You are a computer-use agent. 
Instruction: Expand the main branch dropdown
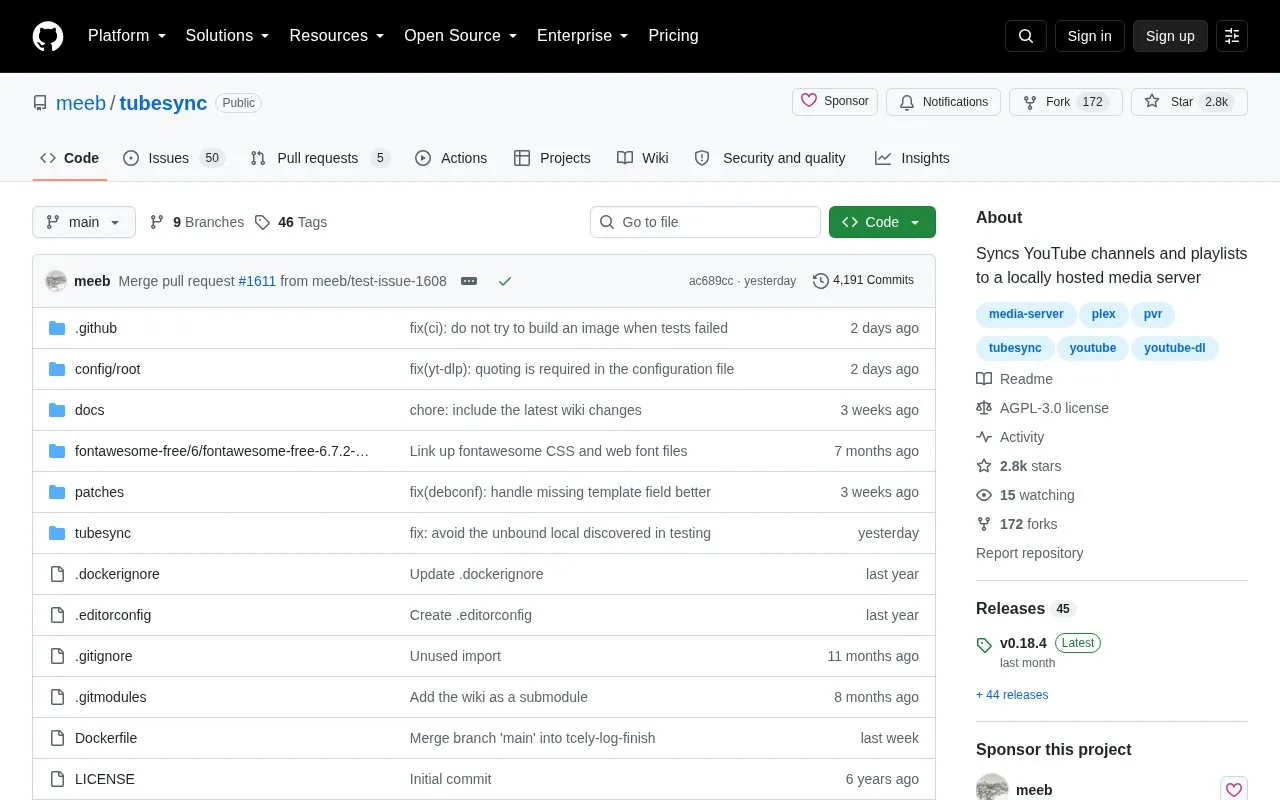[x=84, y=222]
